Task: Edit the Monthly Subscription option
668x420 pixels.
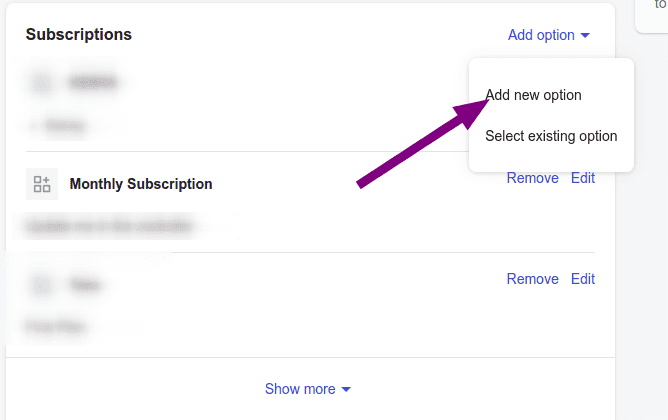Action: [x=582, y=178]
